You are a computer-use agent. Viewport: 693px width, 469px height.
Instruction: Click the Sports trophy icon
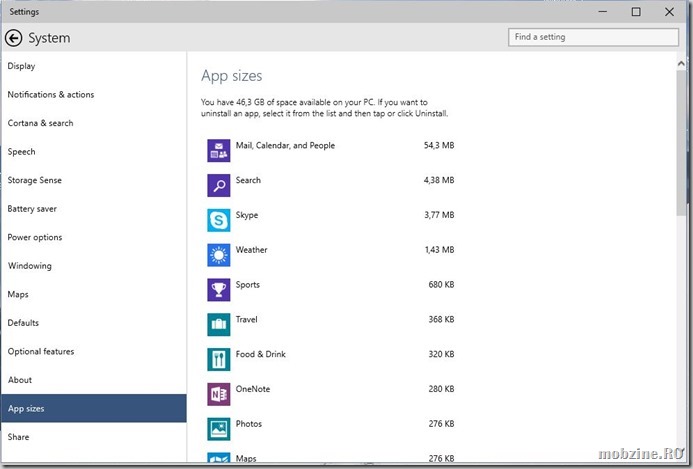(x=219, y=290)
